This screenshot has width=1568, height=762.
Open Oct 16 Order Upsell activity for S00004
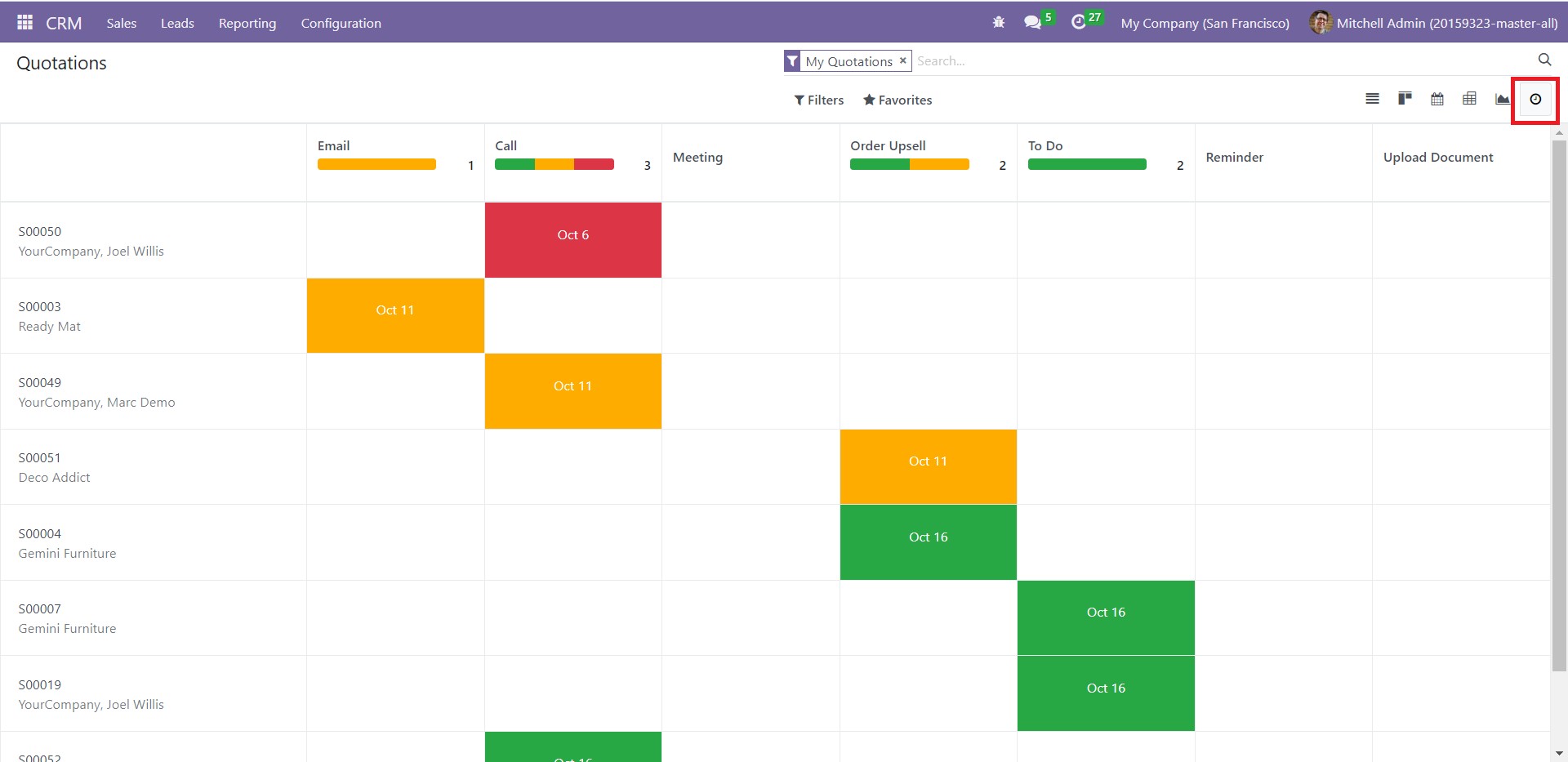click(929, 542)
